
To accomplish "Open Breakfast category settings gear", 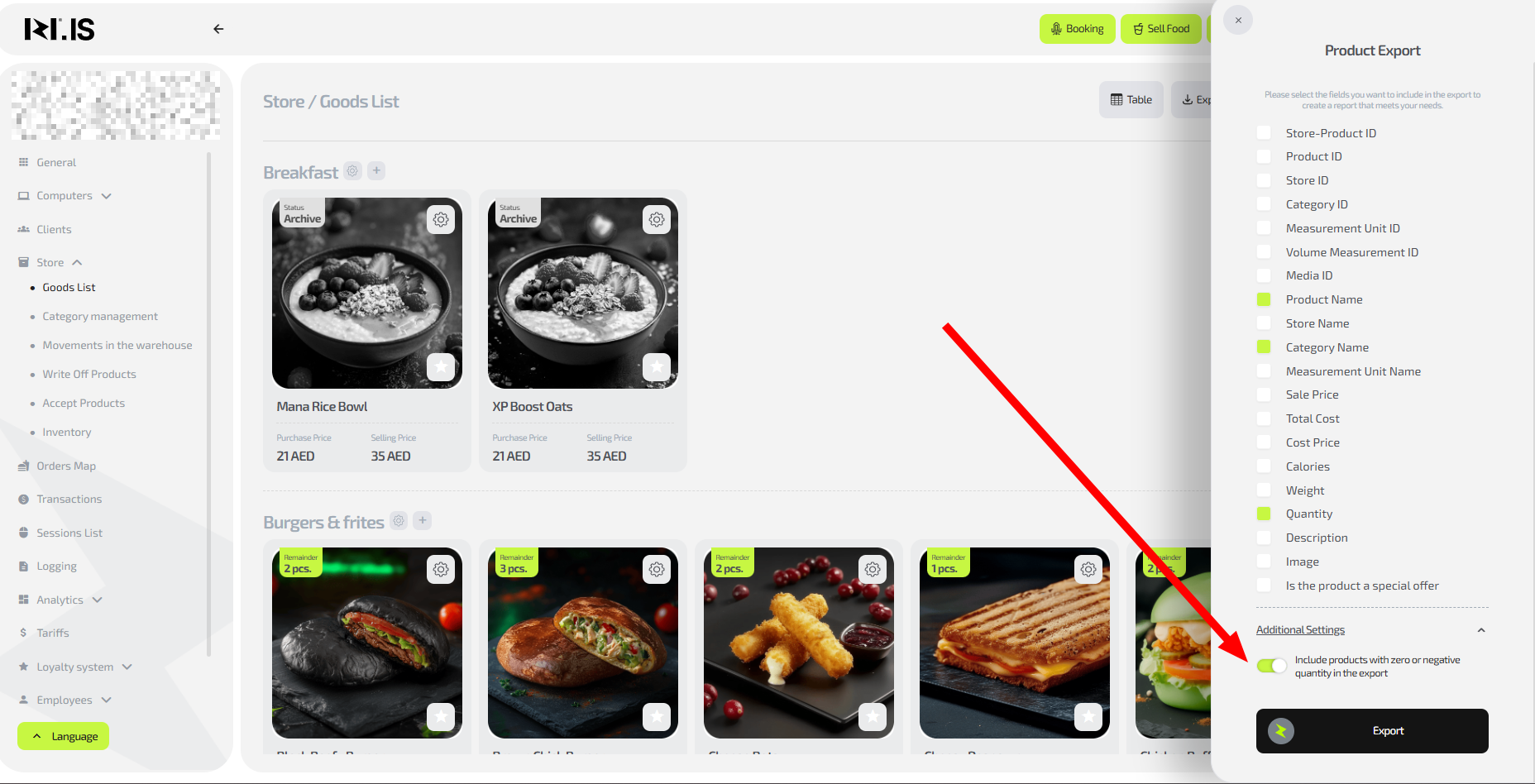I will [x=353, y=171].
